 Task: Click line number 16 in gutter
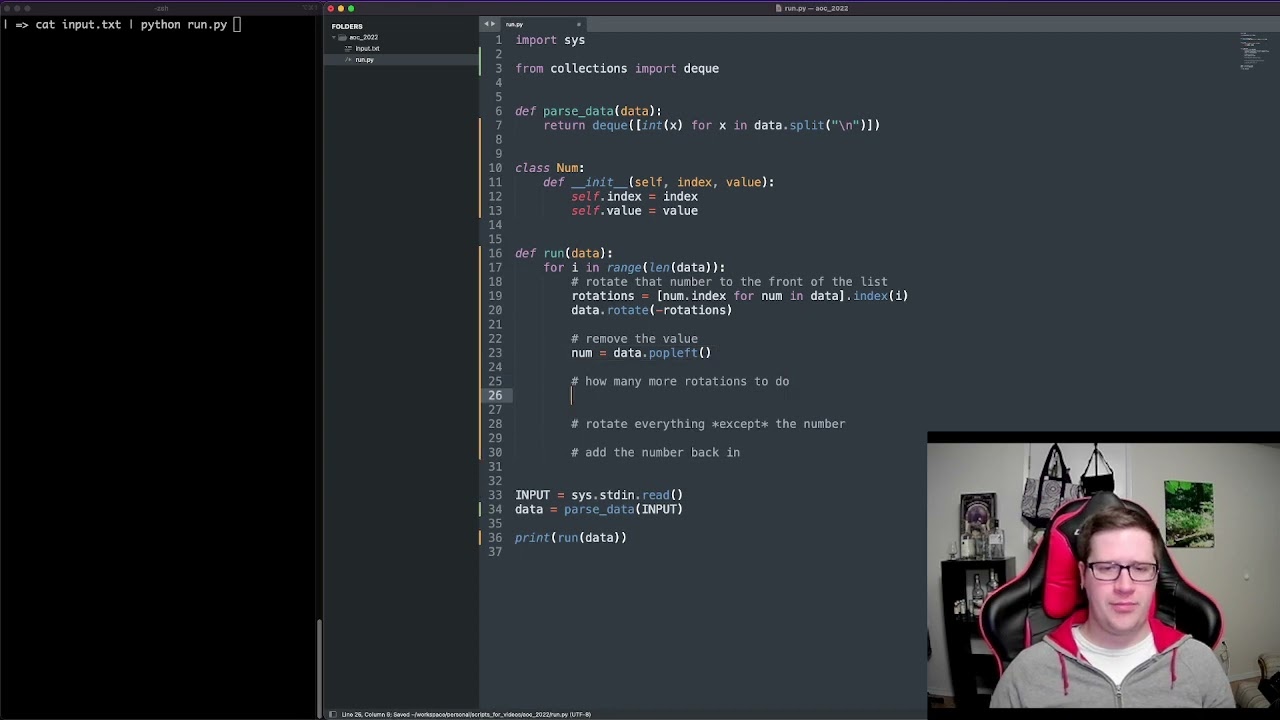pyautogui.click(x=495, y=253)
